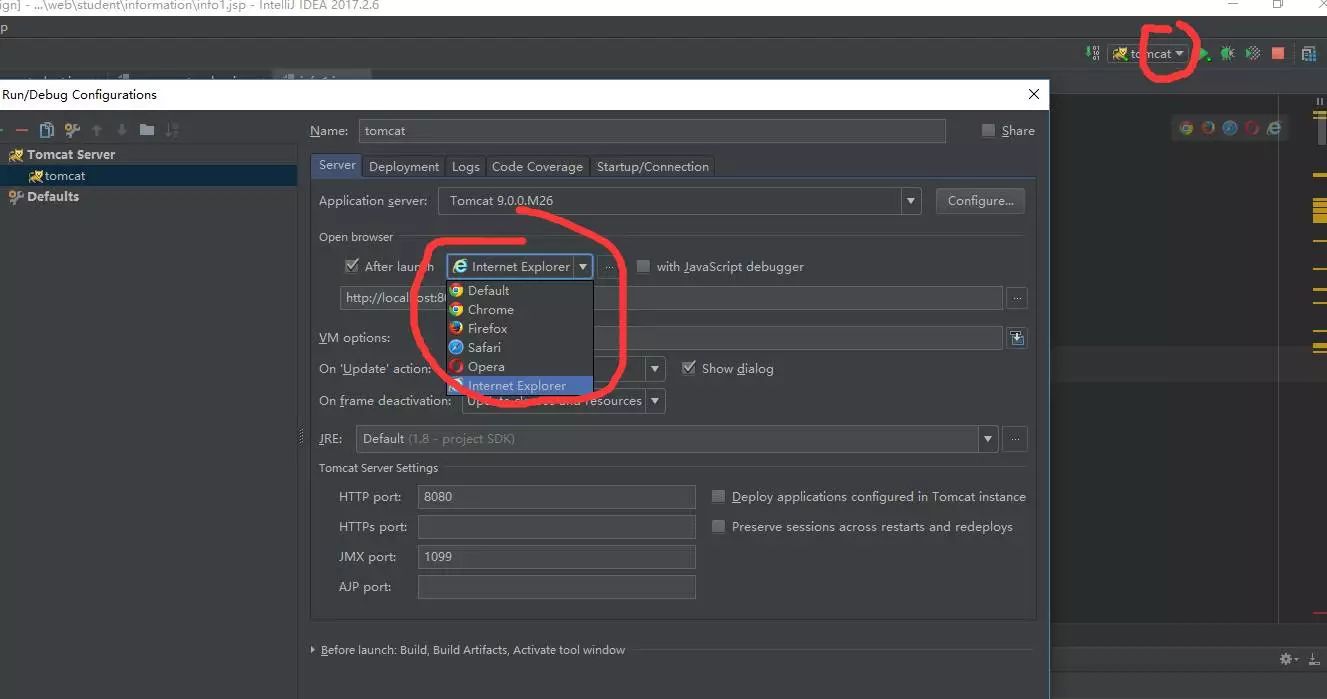Viewport: 1327px width, 699px height.
Task: Click the Build project icon in IDE toolbar
Action: [x=1093, y=53]
